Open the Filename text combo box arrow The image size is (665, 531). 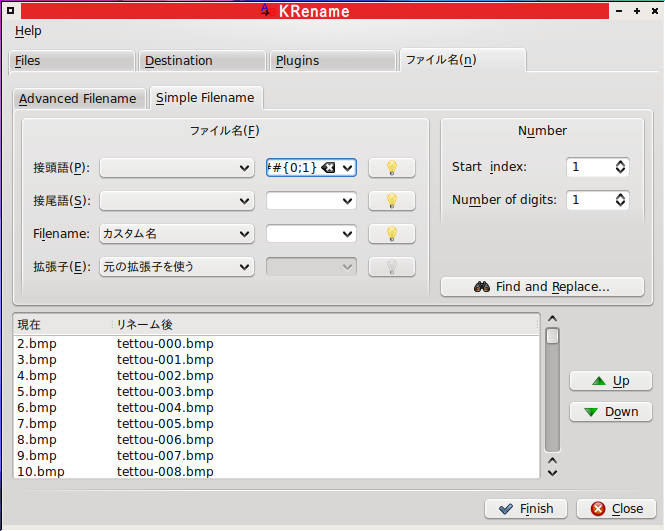click(347, 234)
